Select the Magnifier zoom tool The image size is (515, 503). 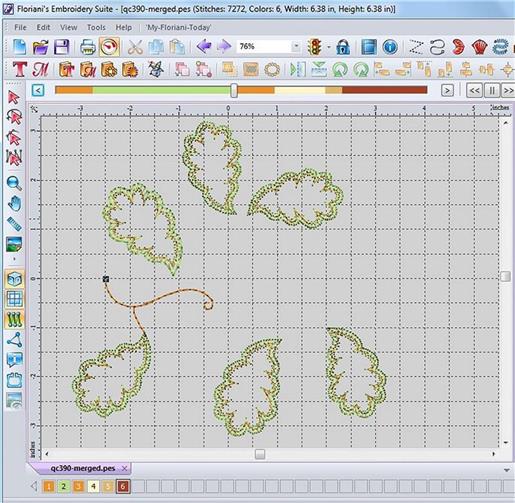(14, 183)
